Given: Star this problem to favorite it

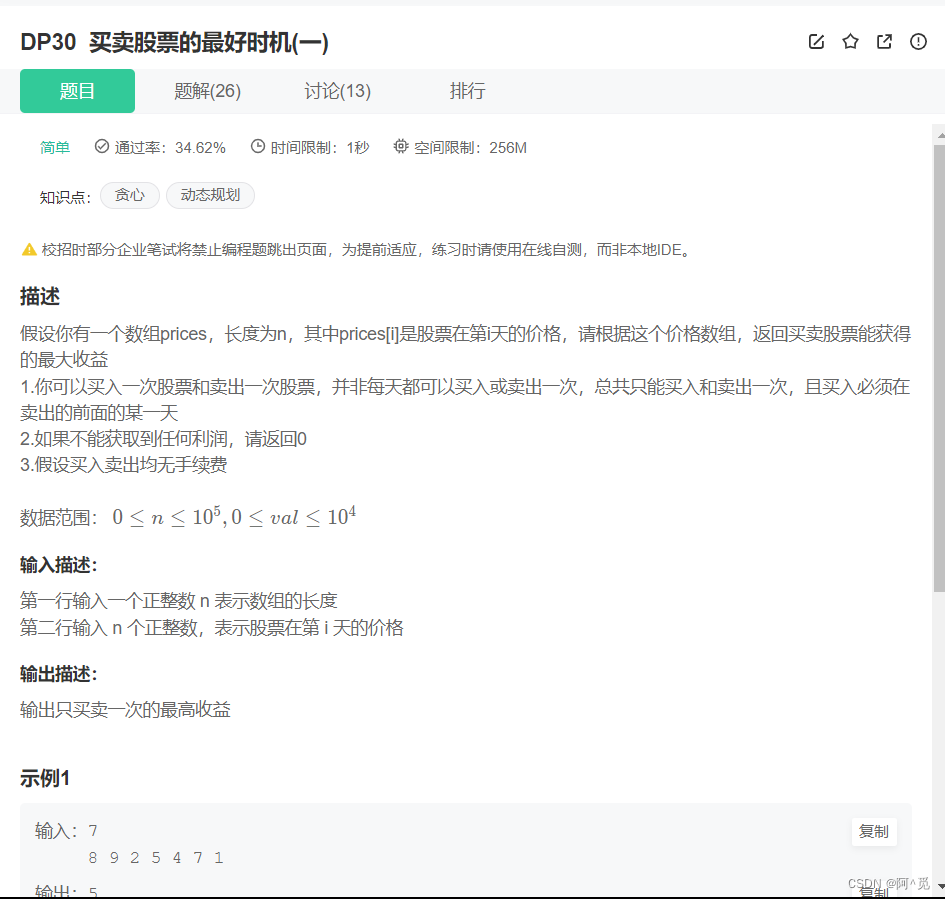Looking at the screenshot, I should 850,42.
